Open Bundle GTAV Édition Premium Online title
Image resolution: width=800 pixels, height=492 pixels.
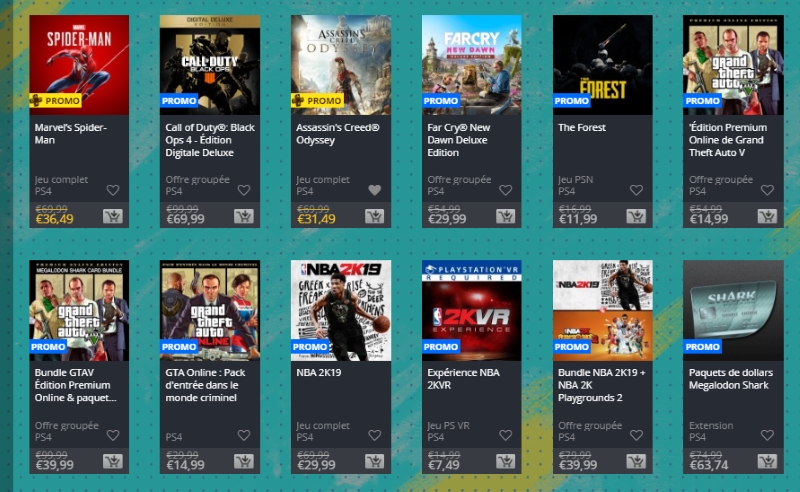click(76, 385)
